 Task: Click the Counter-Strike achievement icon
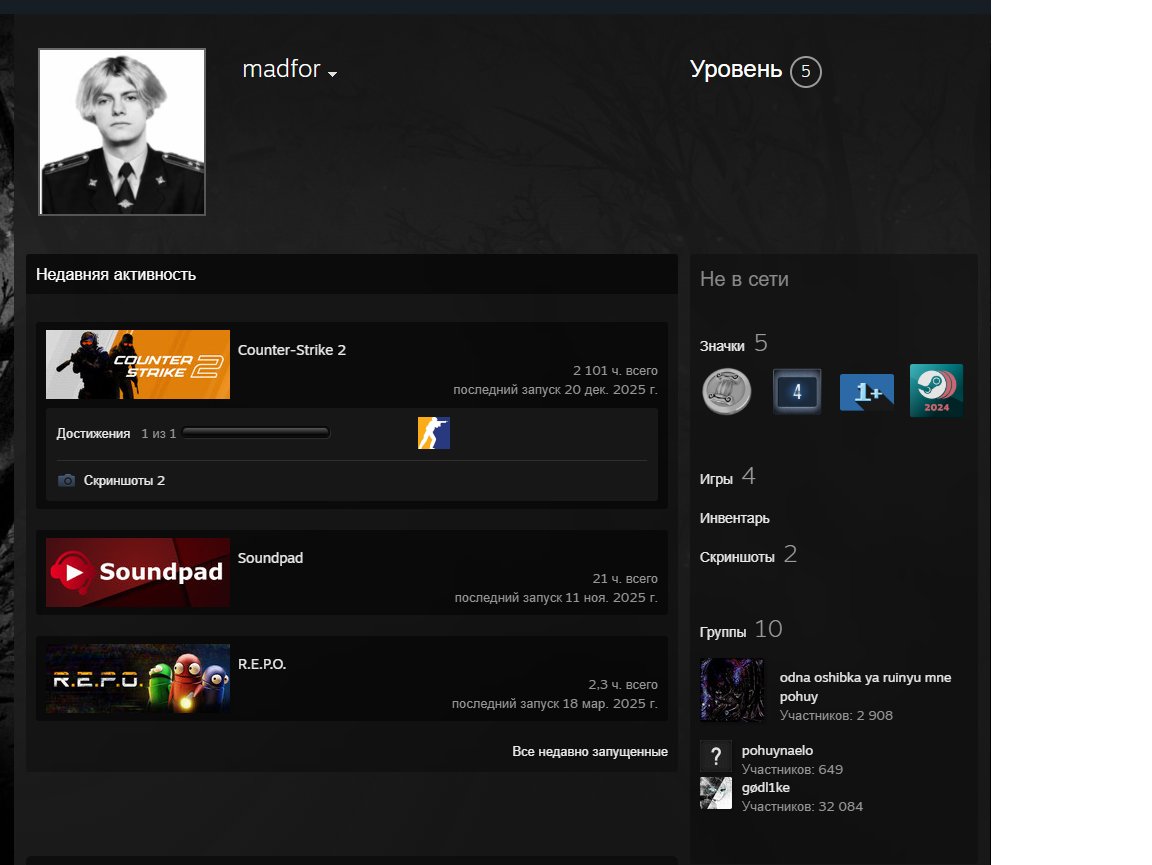434,433
